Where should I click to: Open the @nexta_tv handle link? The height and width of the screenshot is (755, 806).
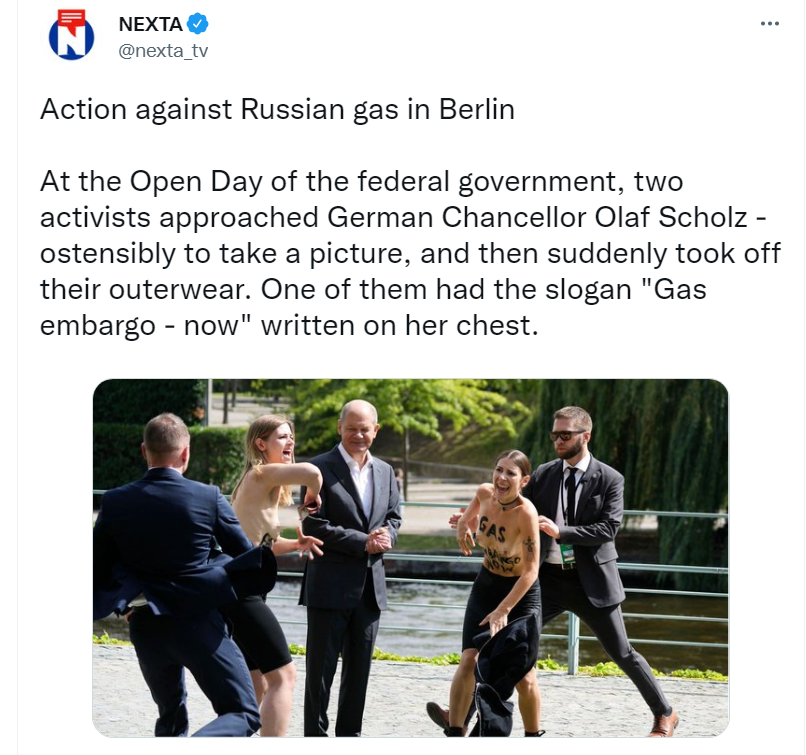click(x=163, y=51)
